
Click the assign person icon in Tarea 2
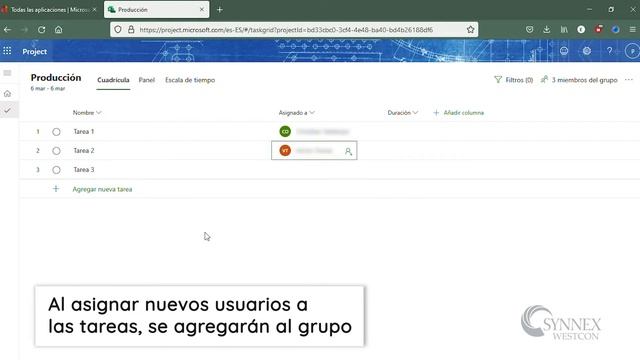(x=348, y=151)
